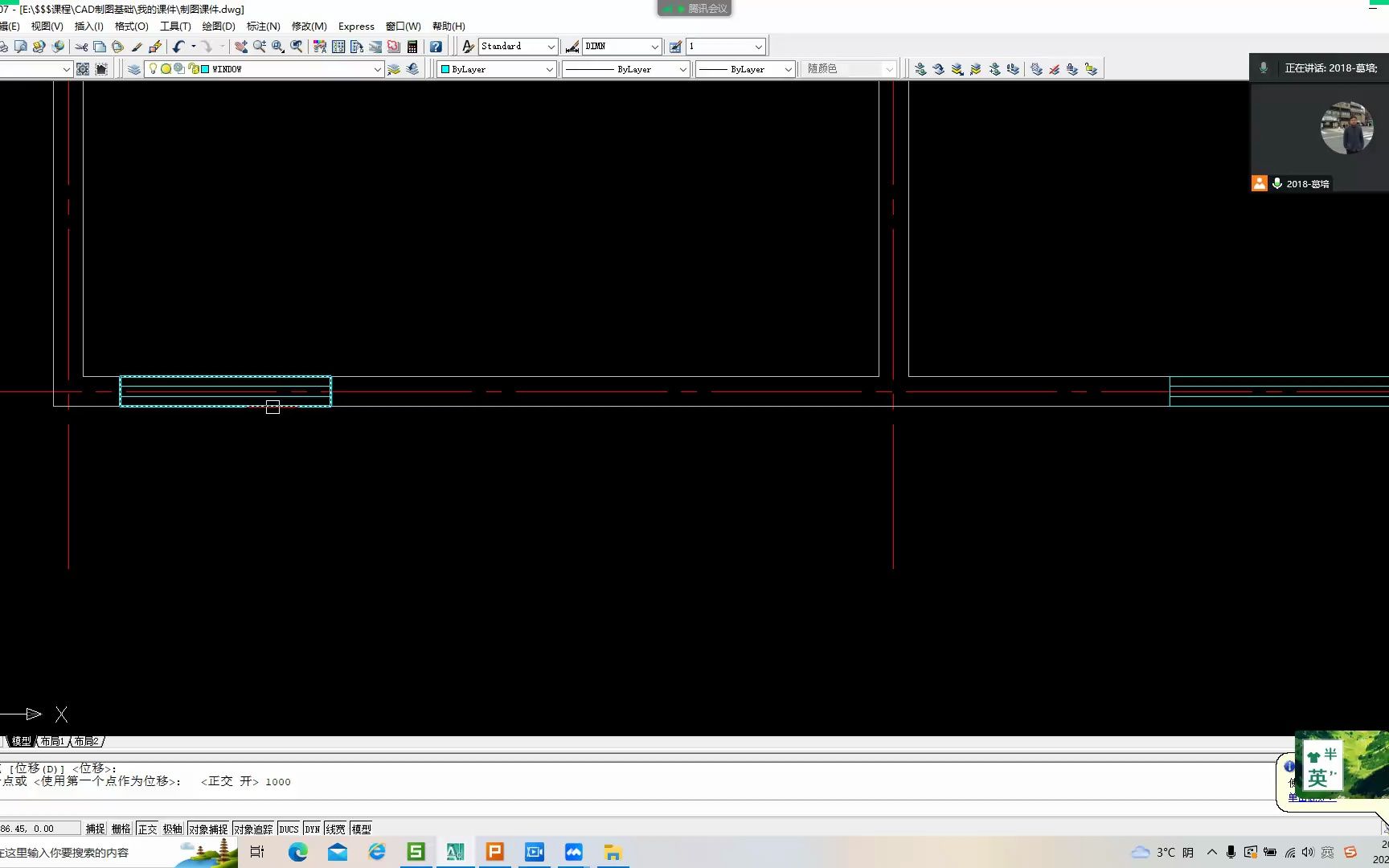The height and width of the screenshot is (868, 1389).
Task: Click Make Object's Layer Current icon
Action: (394, 69)
